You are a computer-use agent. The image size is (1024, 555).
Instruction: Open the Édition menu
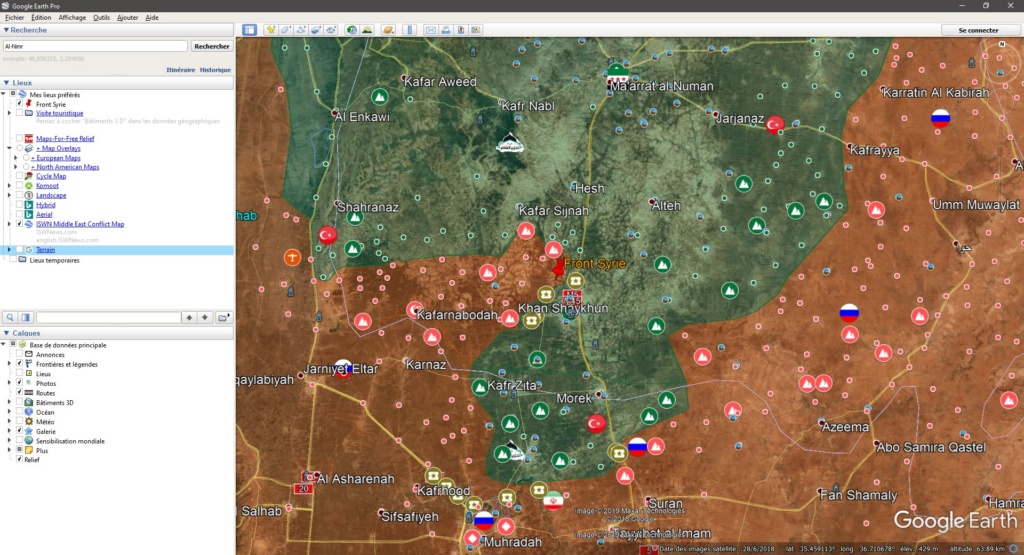click(x=41, y=18)
